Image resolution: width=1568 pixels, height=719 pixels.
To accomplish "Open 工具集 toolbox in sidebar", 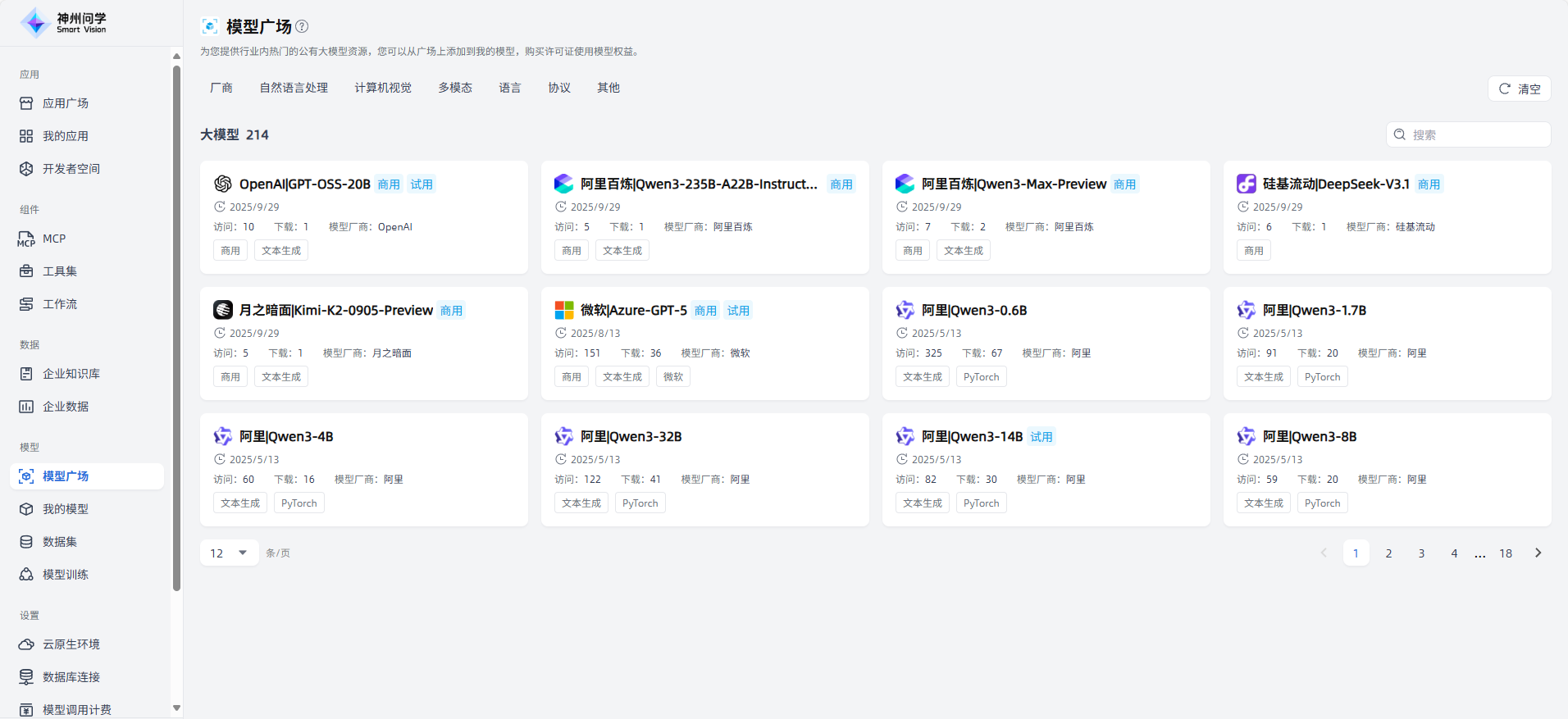I will pyautogui.click(x=59, y=271).
